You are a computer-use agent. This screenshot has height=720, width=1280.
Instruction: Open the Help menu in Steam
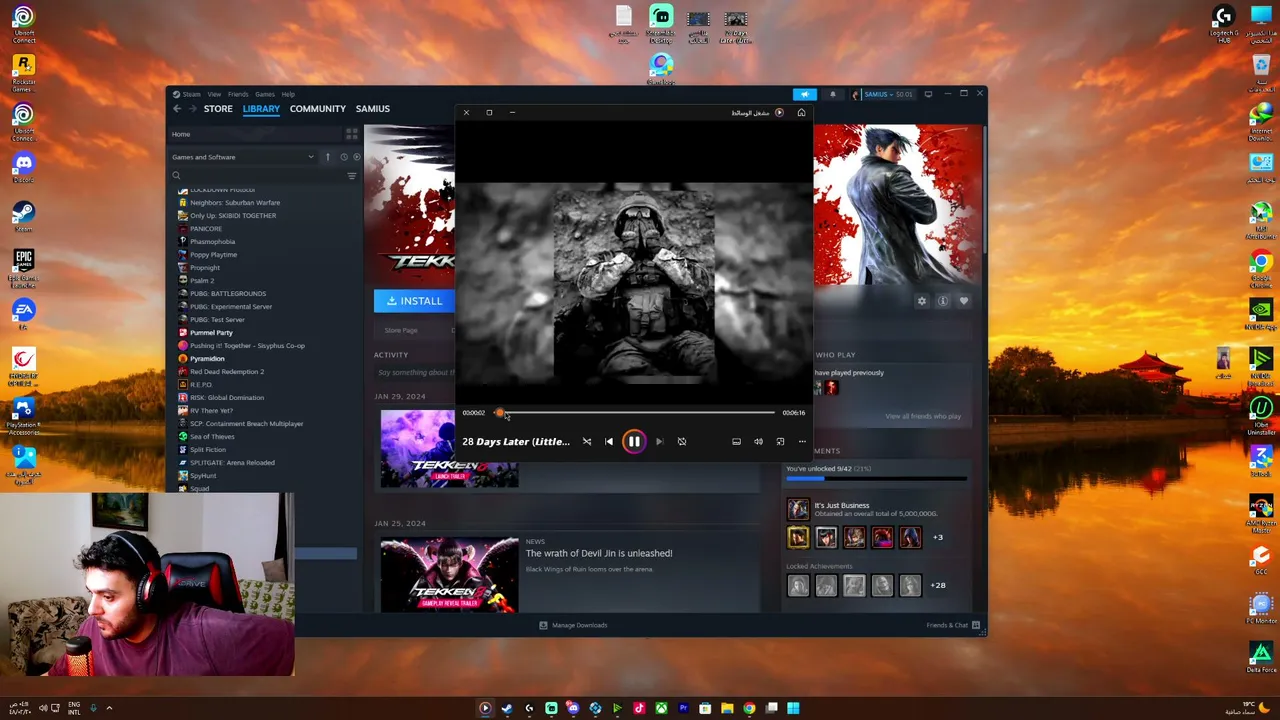[288, 94]
